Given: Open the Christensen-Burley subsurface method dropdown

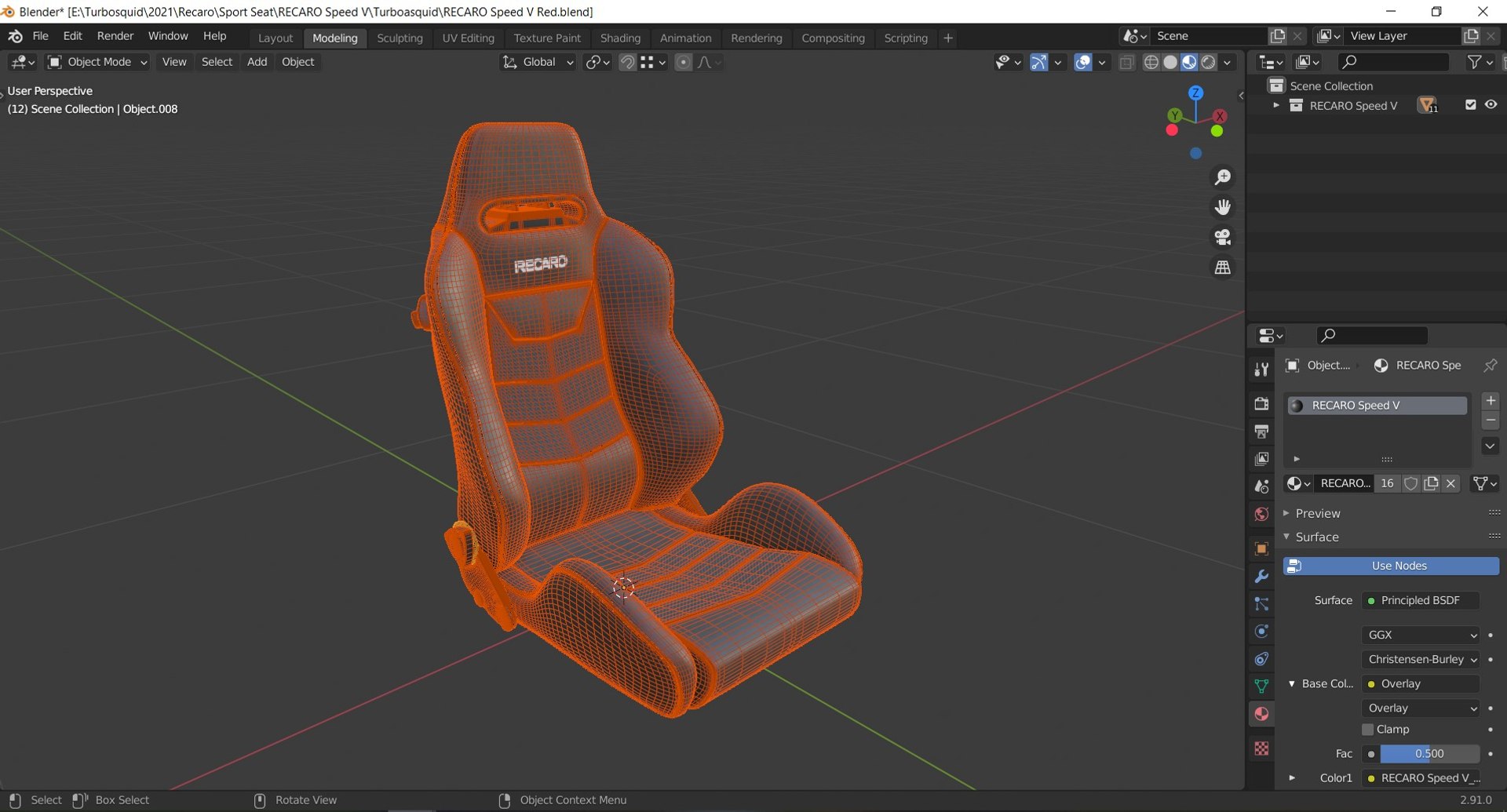Looking at the screenshot, I should point(1421,659).
